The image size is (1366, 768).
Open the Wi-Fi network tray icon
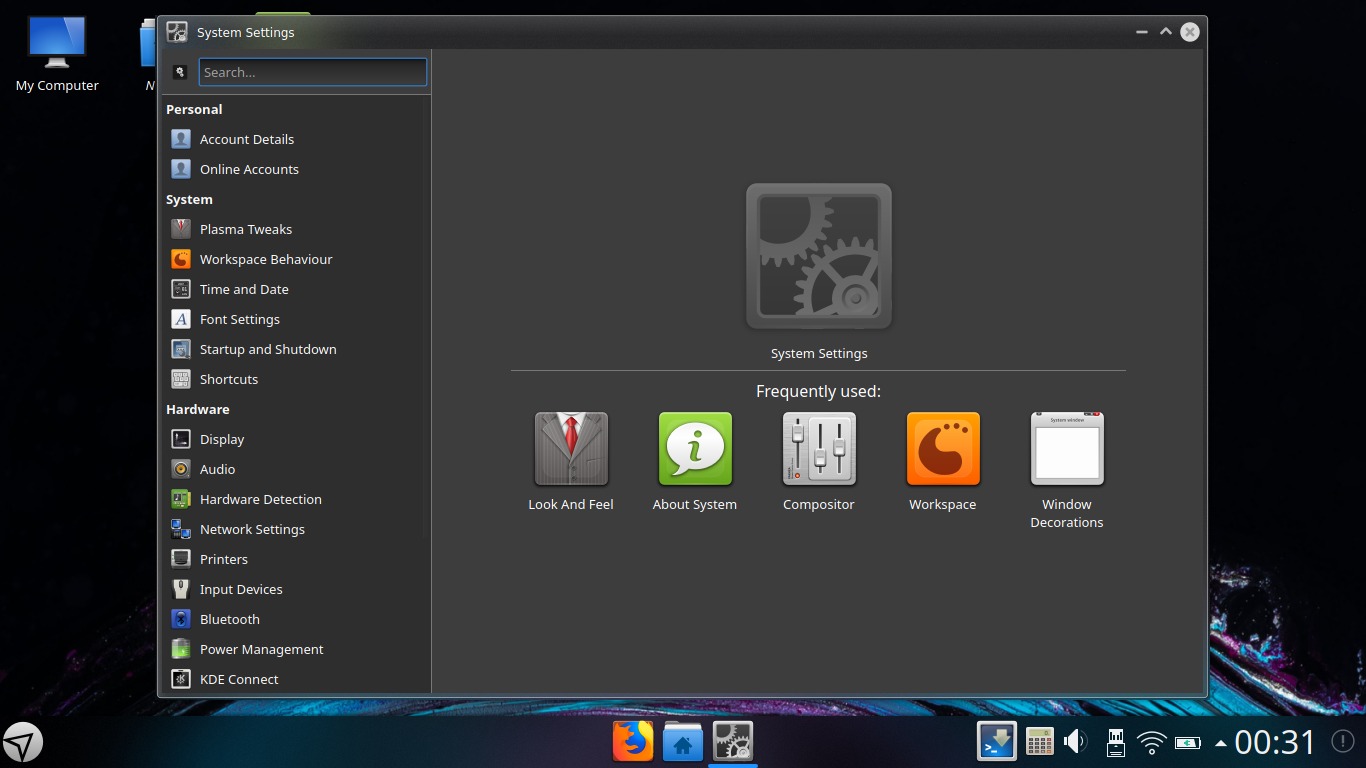point(1152,743)
